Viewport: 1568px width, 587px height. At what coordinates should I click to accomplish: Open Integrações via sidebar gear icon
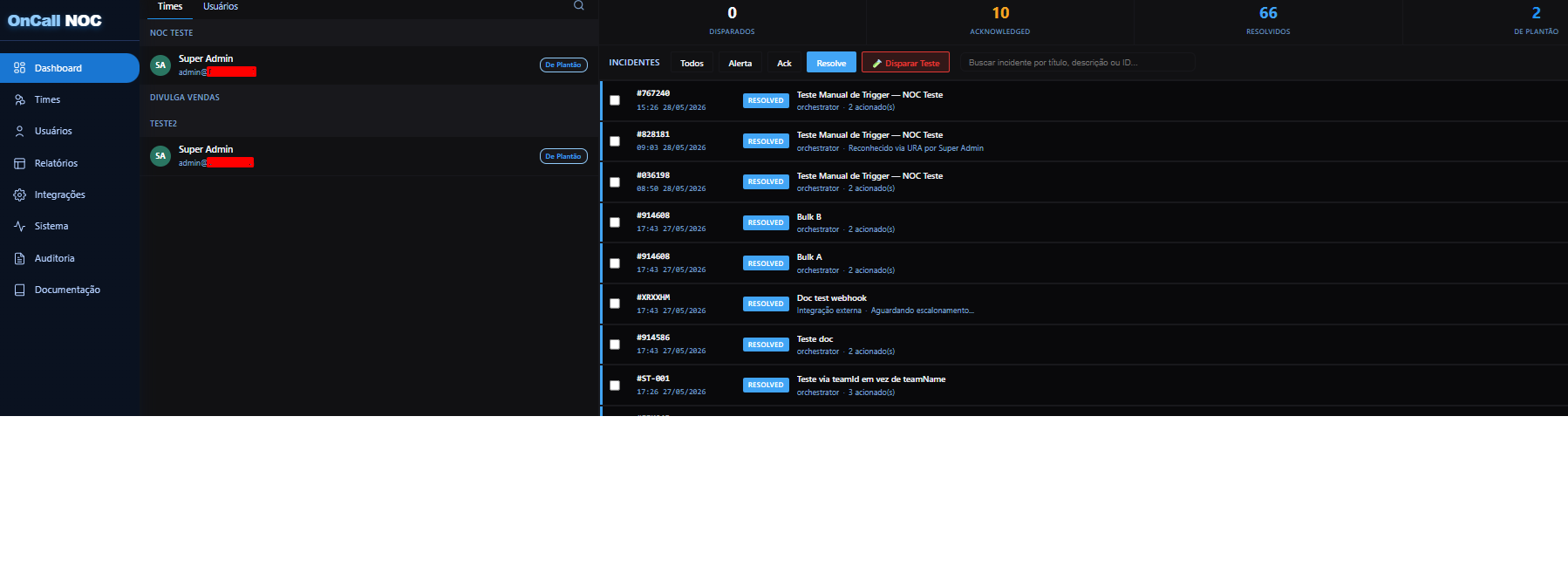coord(19,195)
